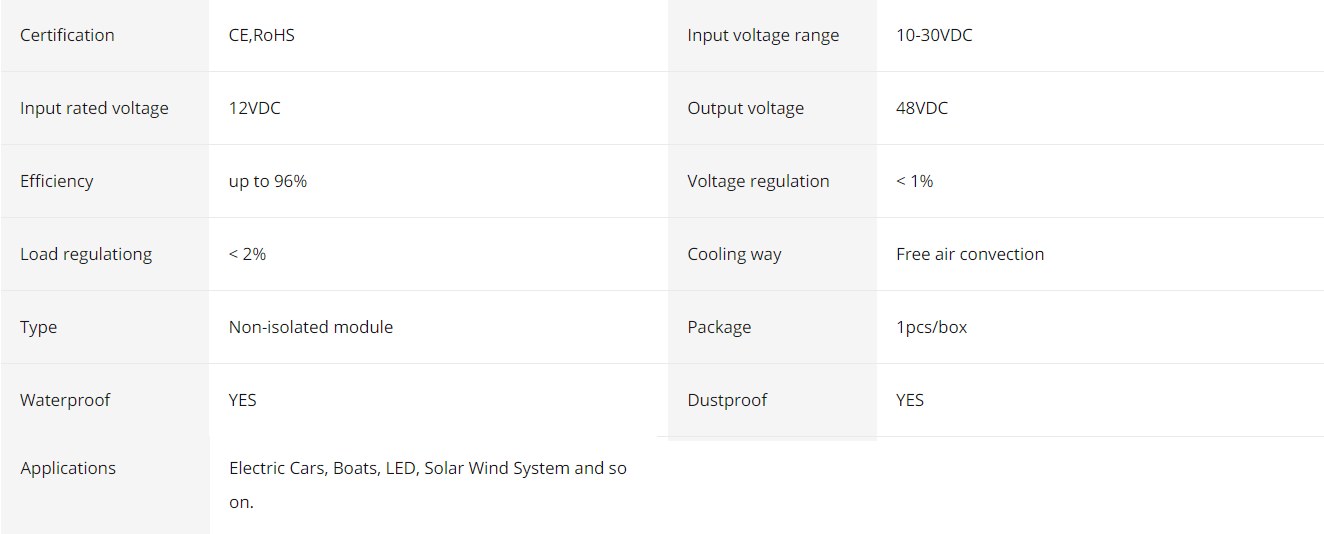Click the Applications label cell
Image resolution: width=1324 pixels, height=534 pixels.
(68, 468)
